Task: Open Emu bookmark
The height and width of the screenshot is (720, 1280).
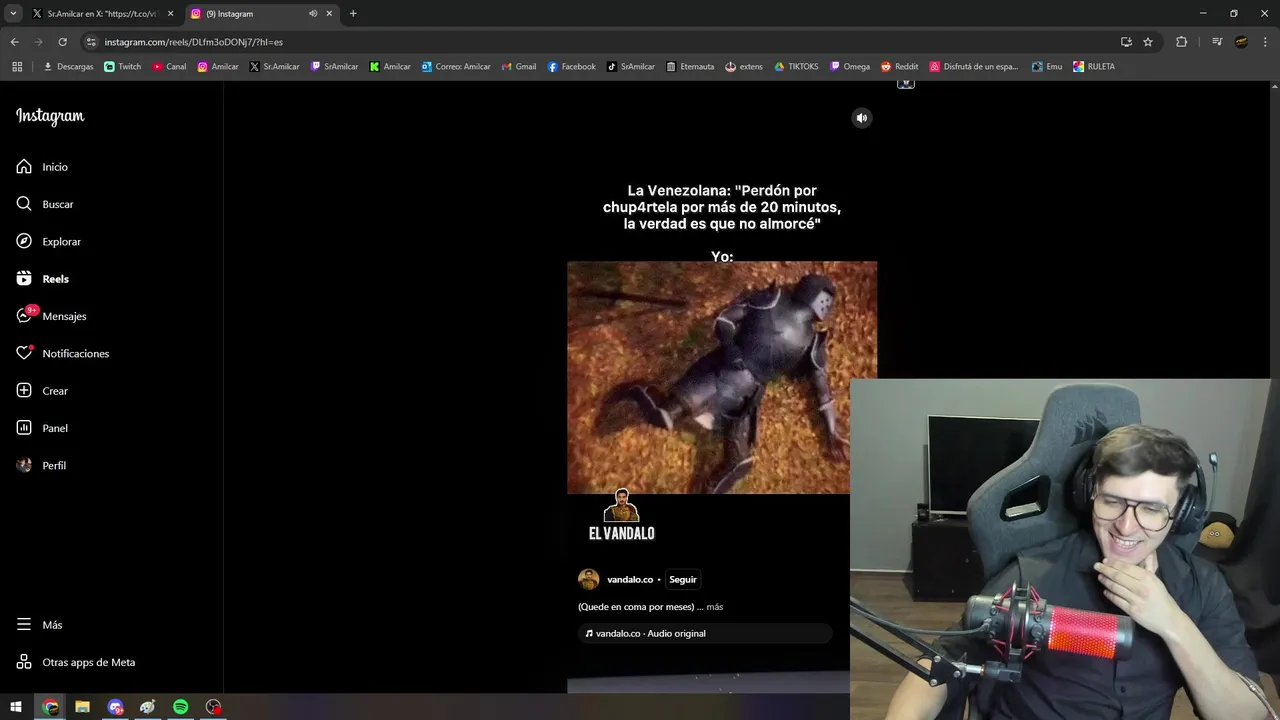Action: (x=1047, y=67)
